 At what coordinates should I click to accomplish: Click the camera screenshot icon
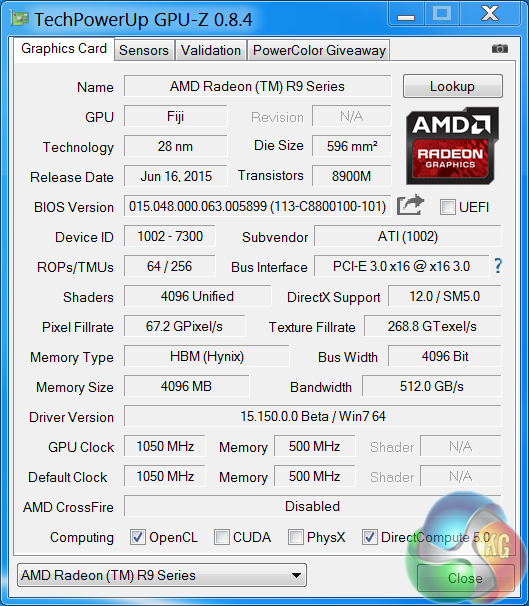click(x=500, y=49)
